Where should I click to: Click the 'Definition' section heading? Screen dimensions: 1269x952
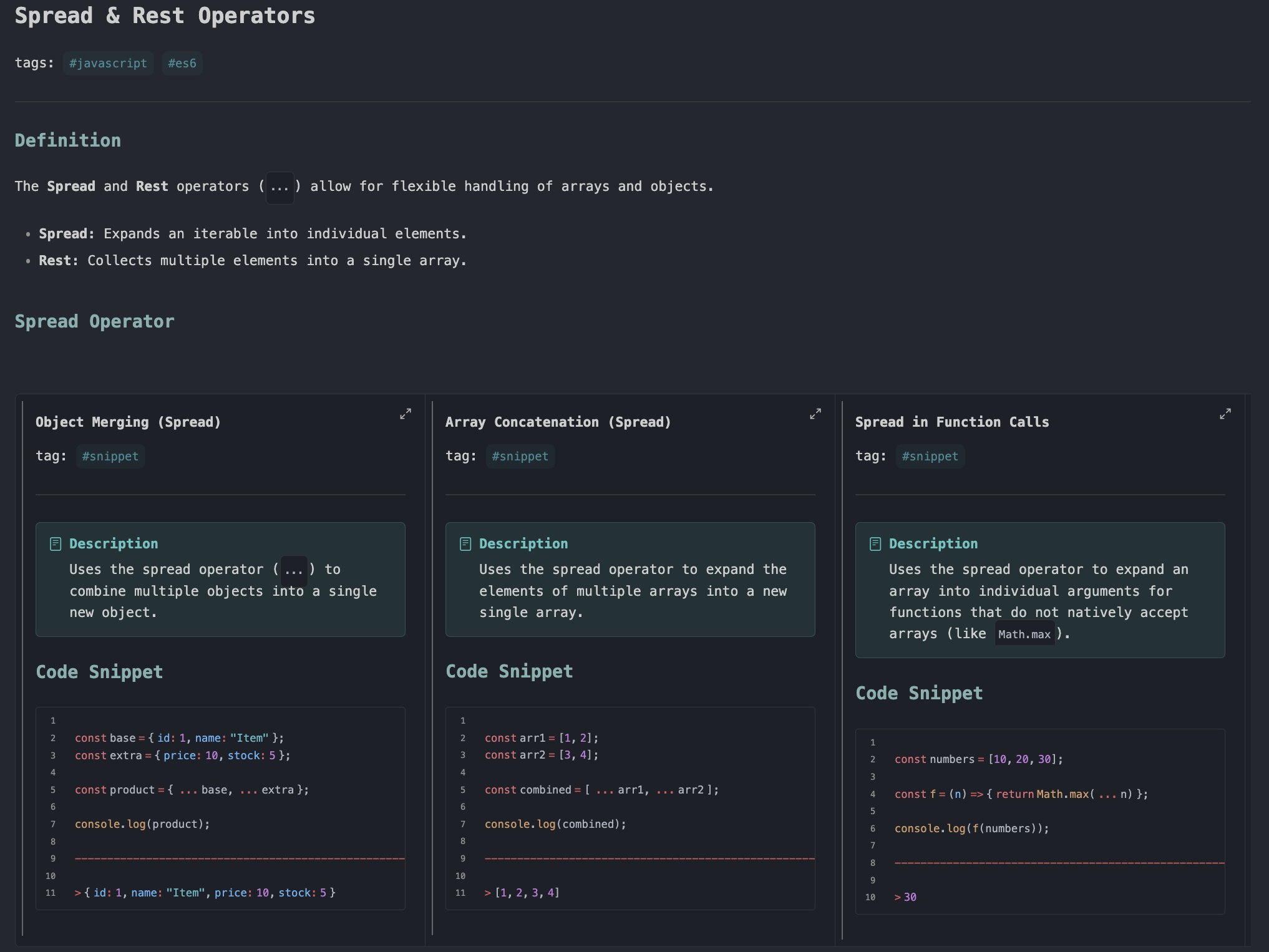tap(67, 140)
